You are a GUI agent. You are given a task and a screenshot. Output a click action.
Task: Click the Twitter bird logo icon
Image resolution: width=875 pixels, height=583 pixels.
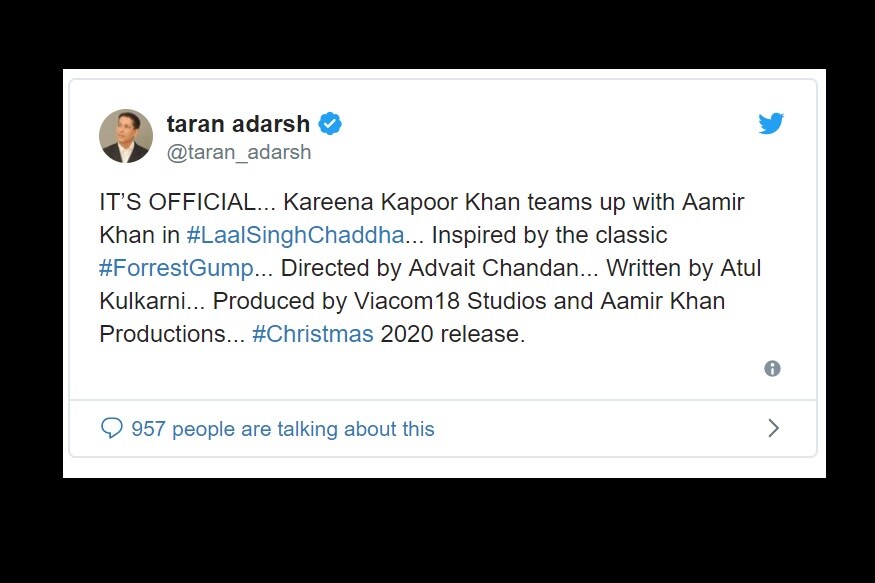pos(771,123)
